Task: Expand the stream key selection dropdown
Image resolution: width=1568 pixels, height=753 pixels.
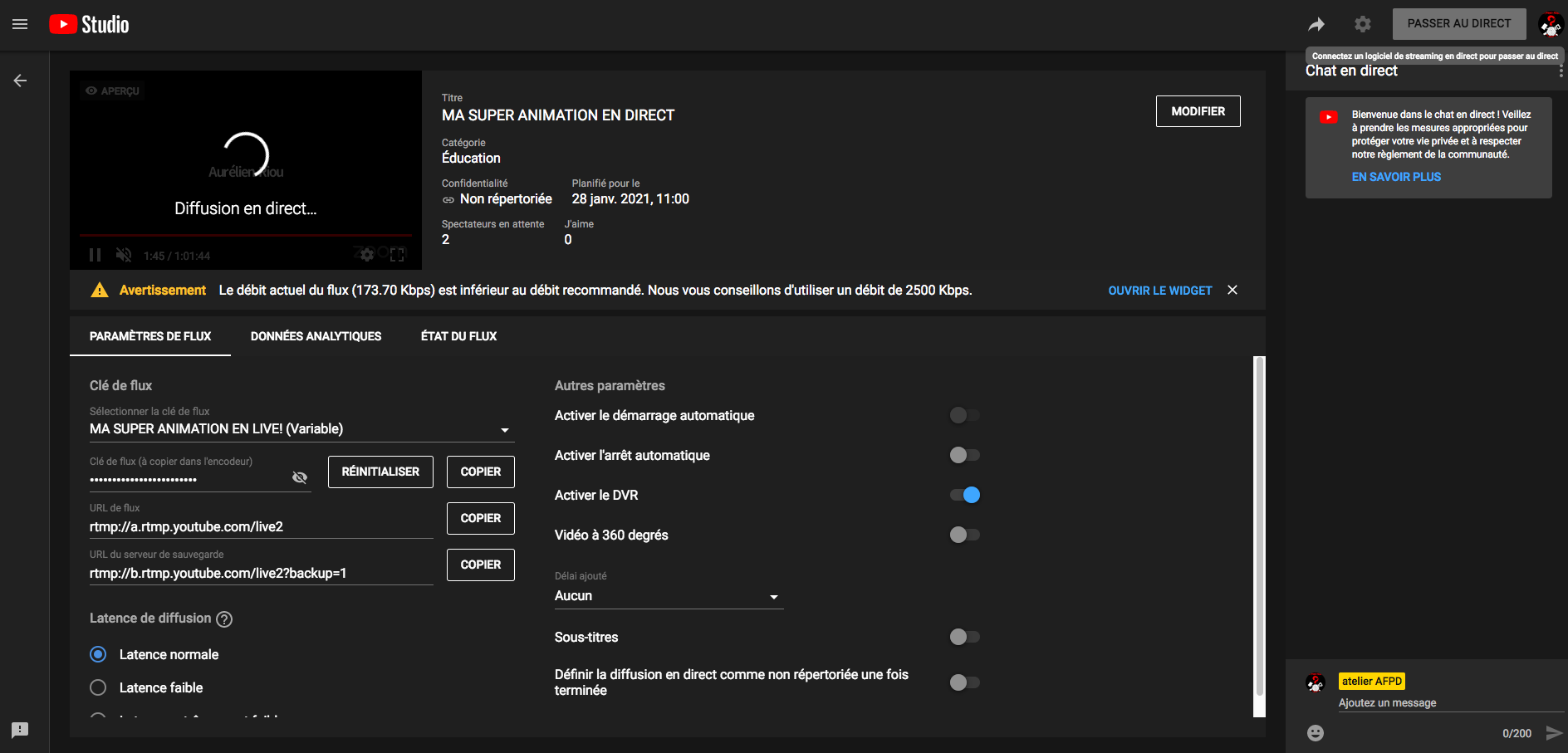Action: point(504,430)
